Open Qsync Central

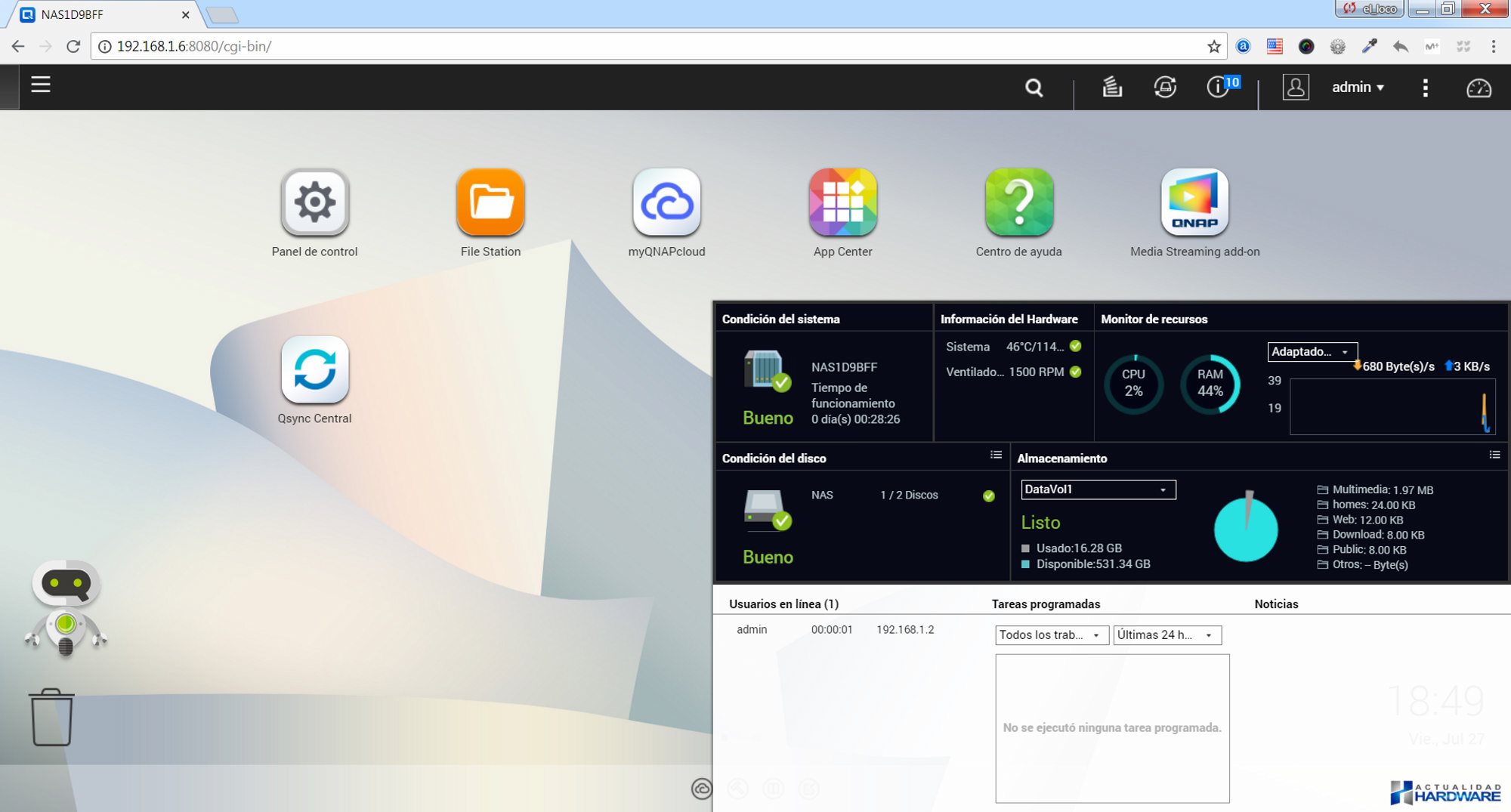coord(314,370)
